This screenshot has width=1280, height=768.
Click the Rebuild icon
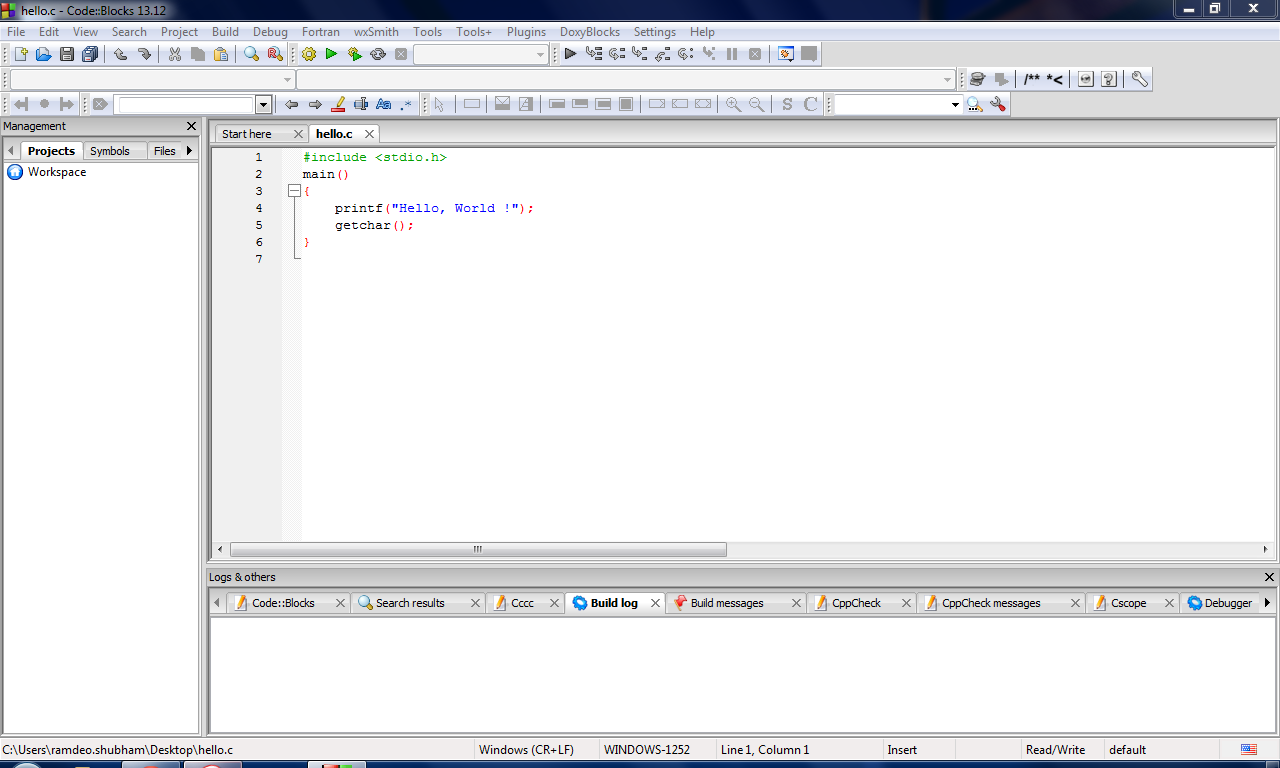coord(378,54)
